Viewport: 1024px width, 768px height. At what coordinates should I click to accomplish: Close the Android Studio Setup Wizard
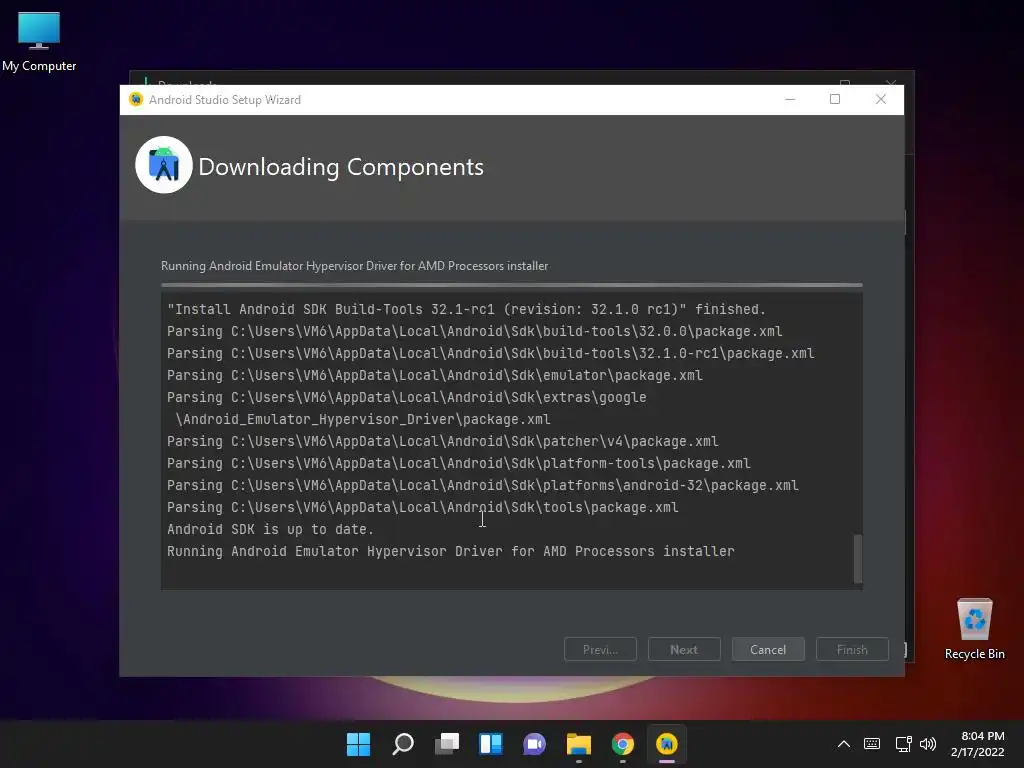tap(881, 99)
